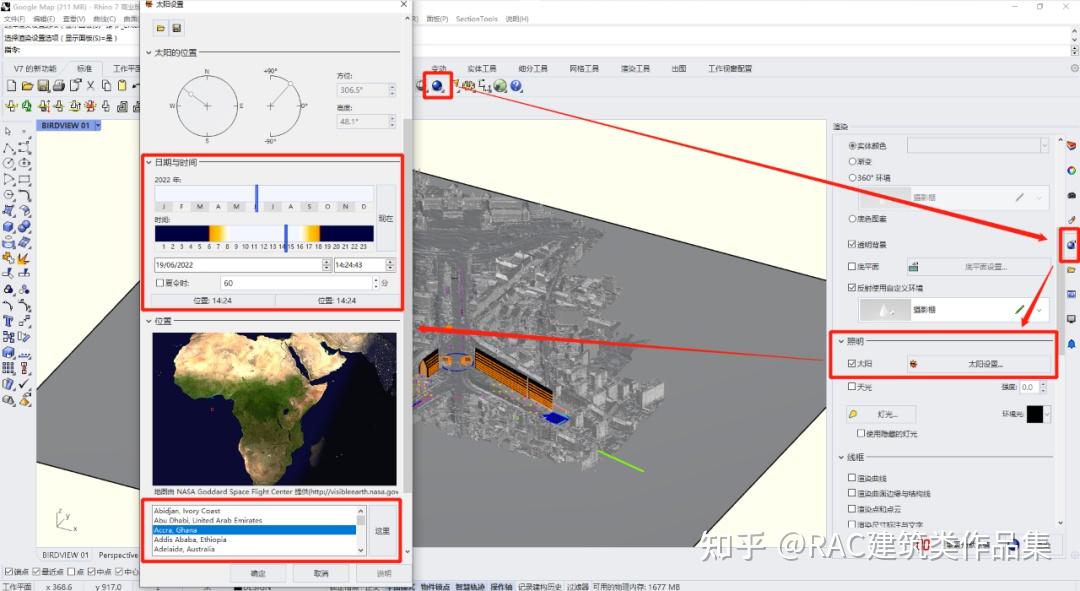Click the Now button beside time sliders

click(386, 218)
